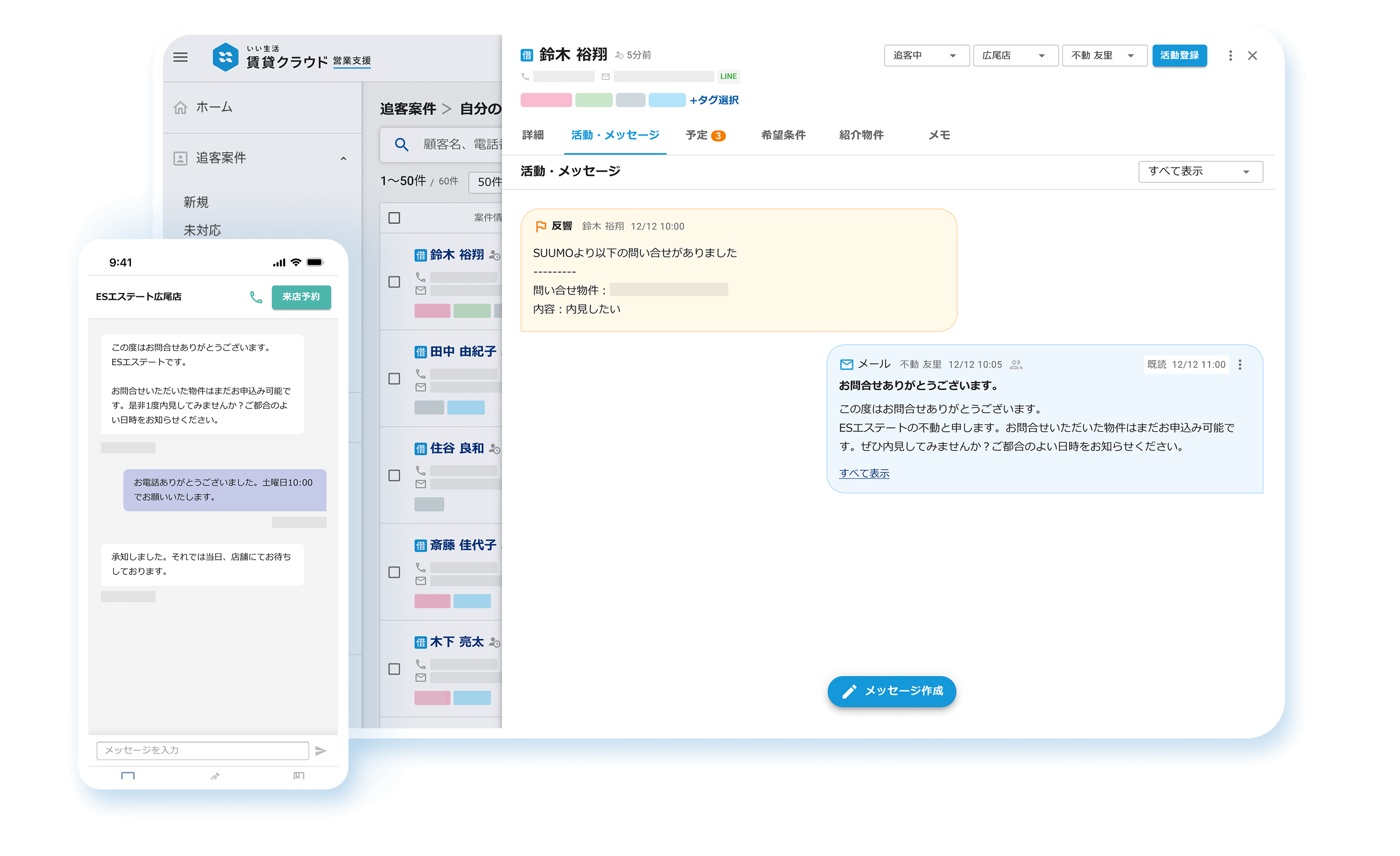Open the hamburger menu in the sidebar

180,57
